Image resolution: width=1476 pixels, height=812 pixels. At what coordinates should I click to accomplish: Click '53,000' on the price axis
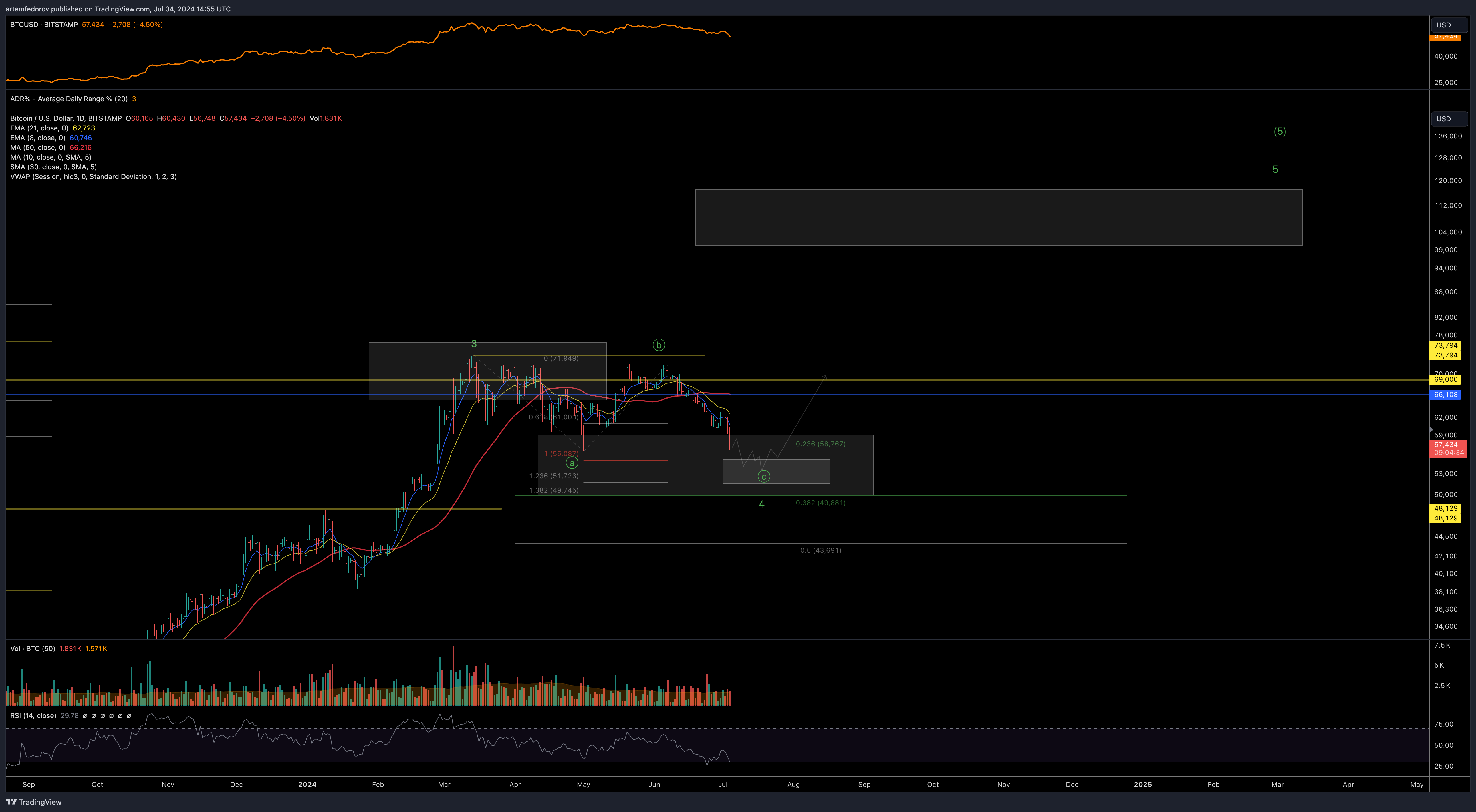pyautogui.click(x=1446, y=473)
